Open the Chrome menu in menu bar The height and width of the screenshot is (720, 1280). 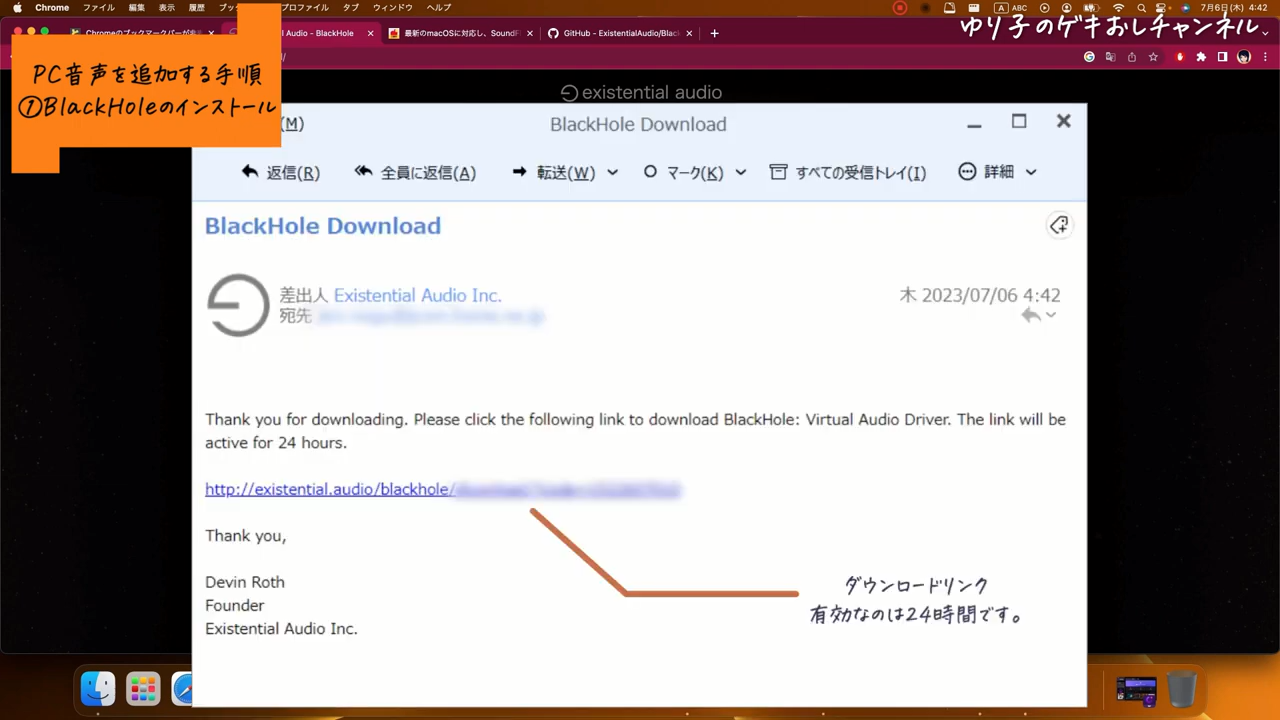(52, 8)
